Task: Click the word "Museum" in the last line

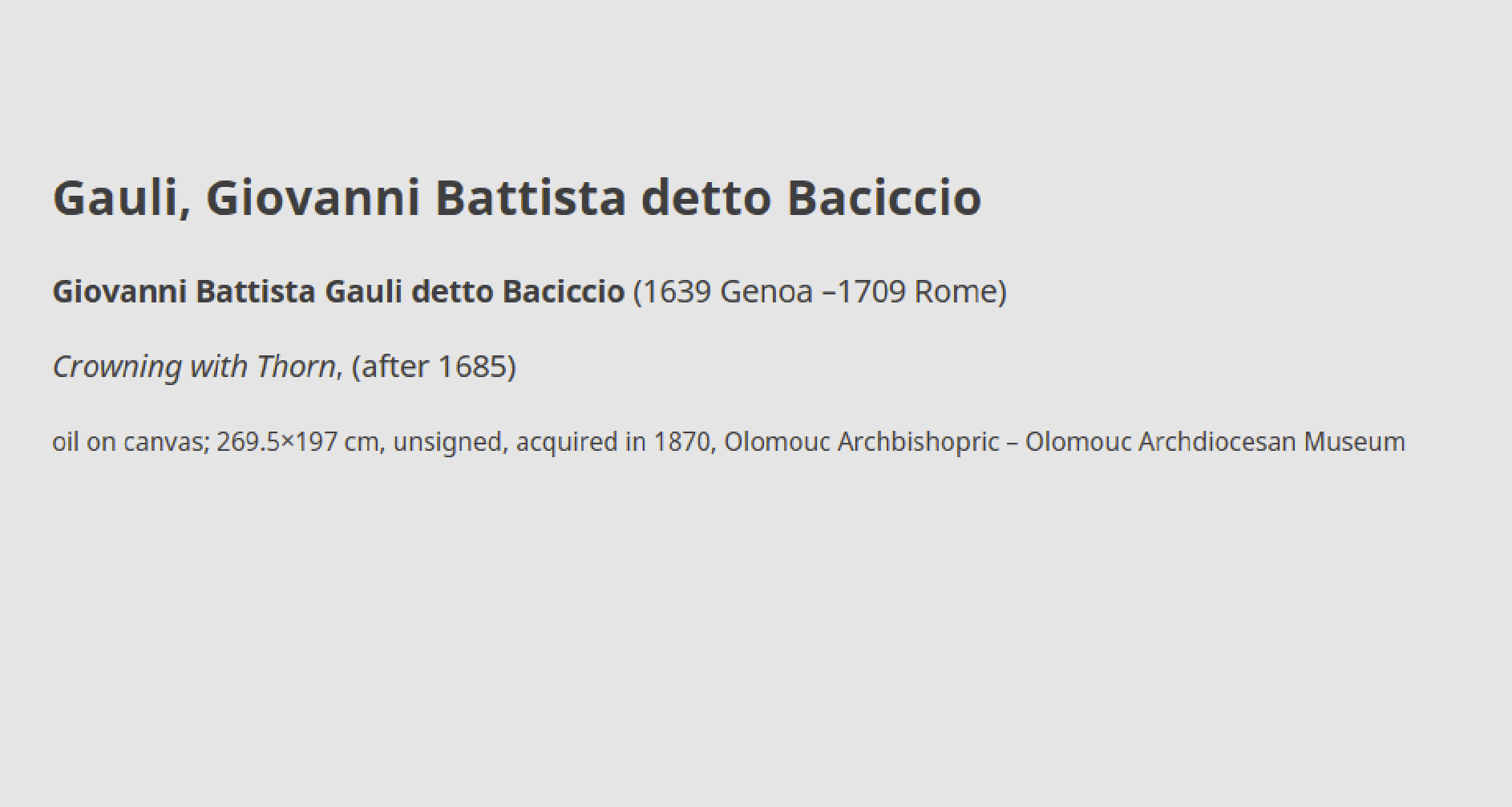Action: (1354, 442)
